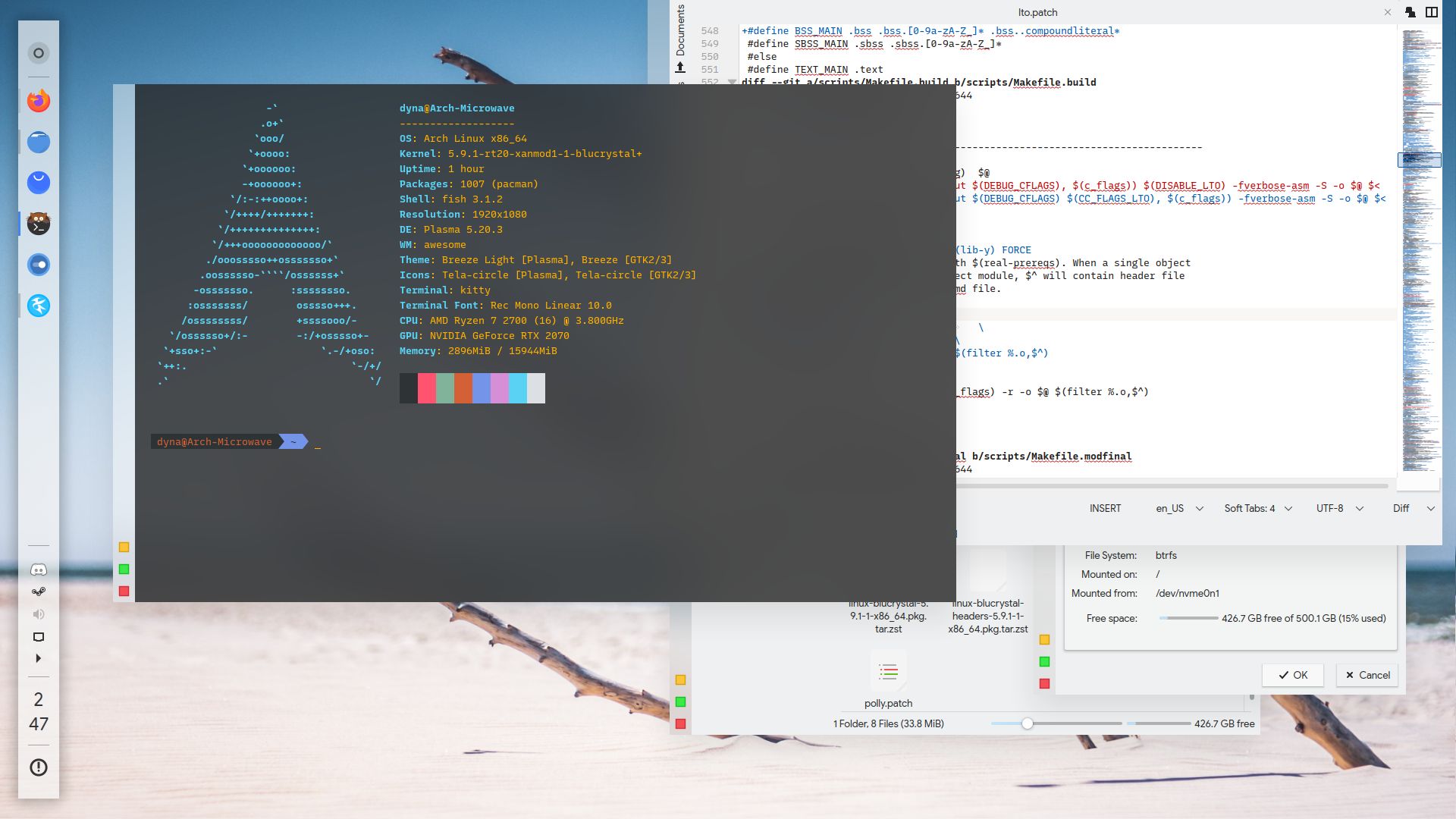1456x819 pixels.
Task: Open the blue toggle-switch settings app in dock
Action: pyautogui.click(x=39, y=265)
